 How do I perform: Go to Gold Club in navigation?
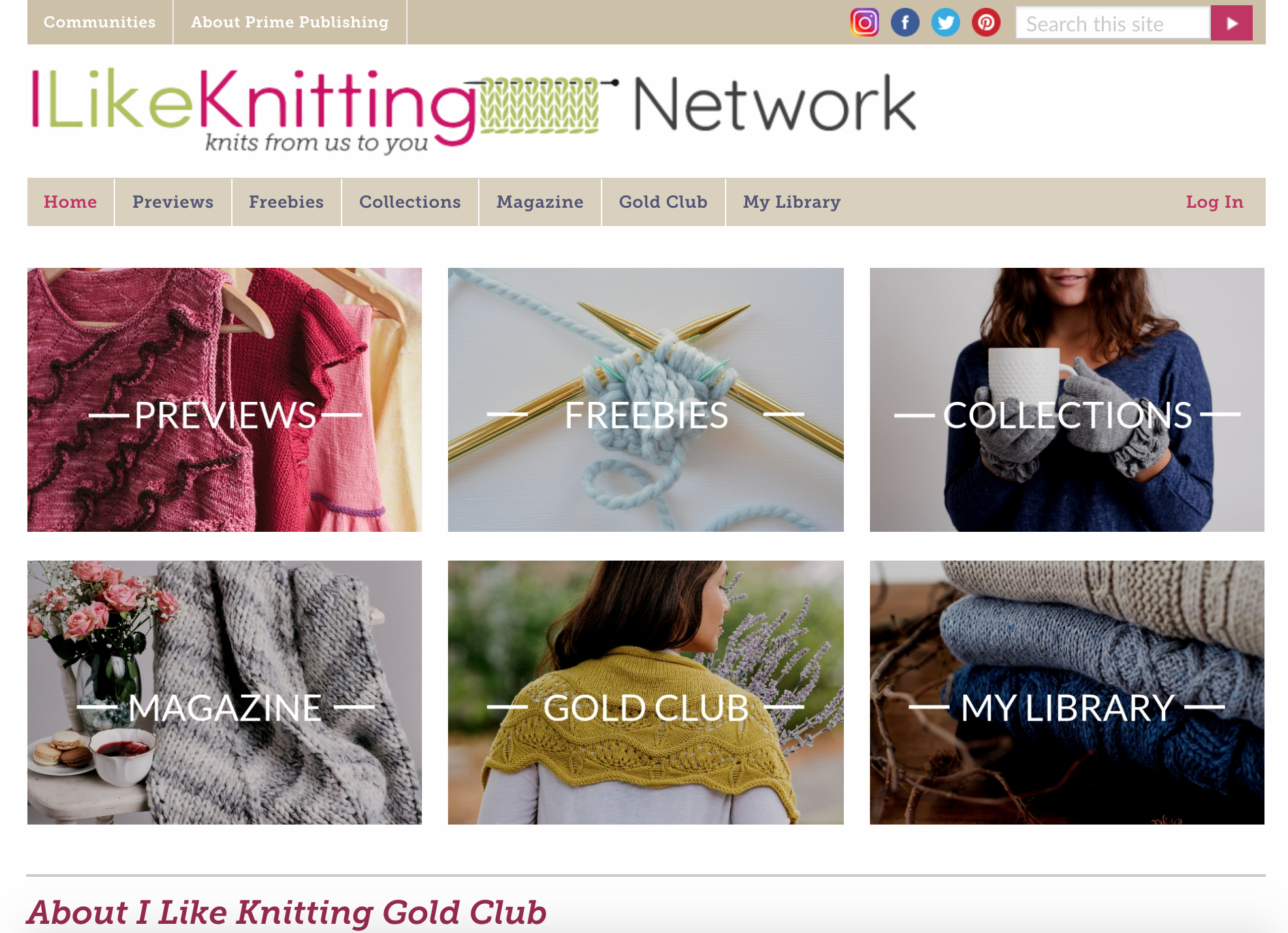(664, 202)
